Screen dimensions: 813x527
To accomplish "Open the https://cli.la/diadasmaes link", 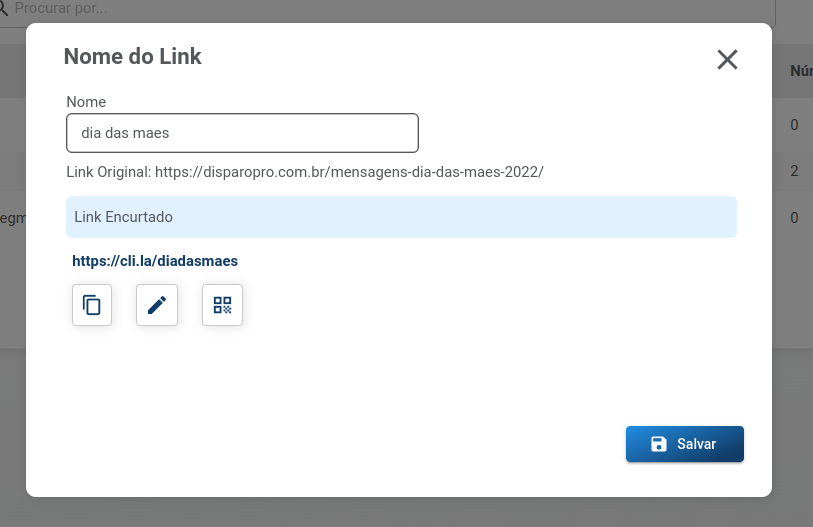I will [155, 261].
